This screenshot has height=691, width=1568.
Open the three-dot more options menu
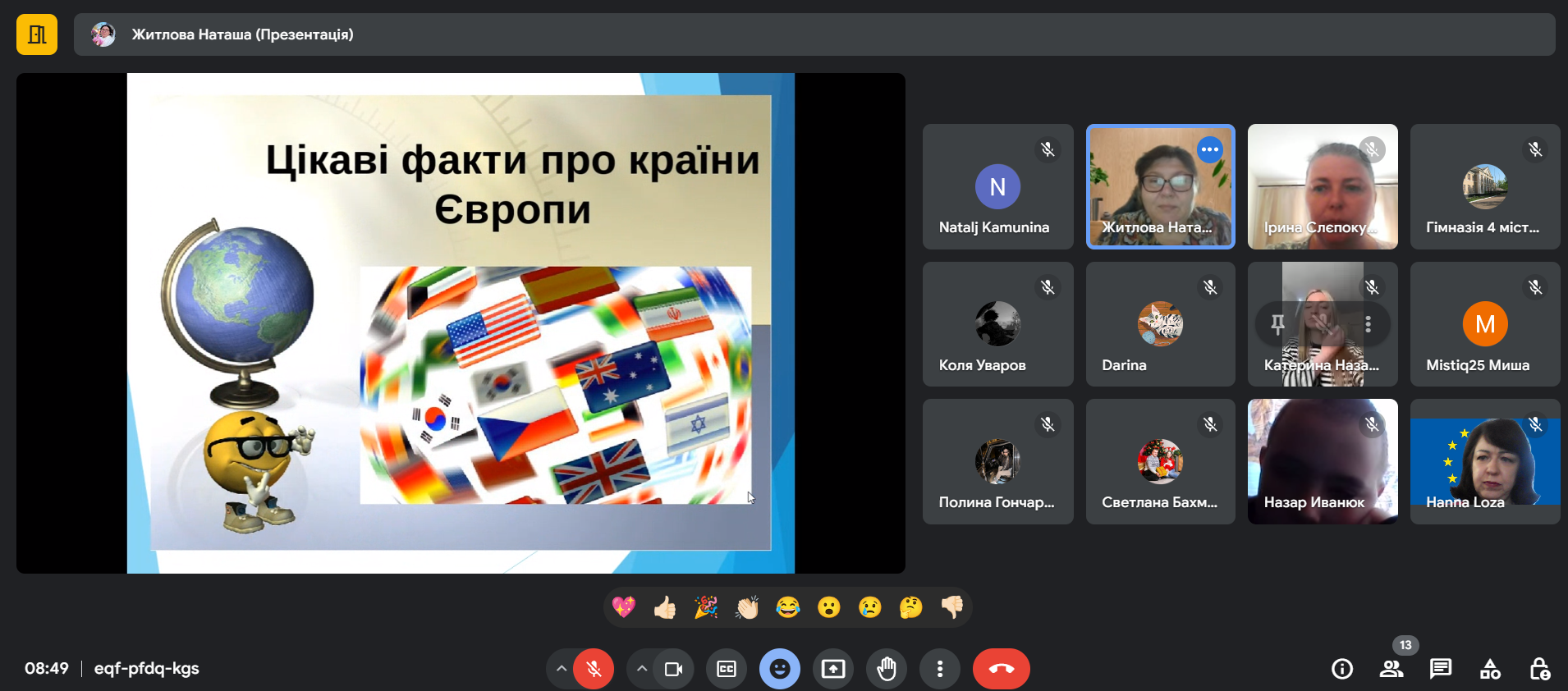940,669
